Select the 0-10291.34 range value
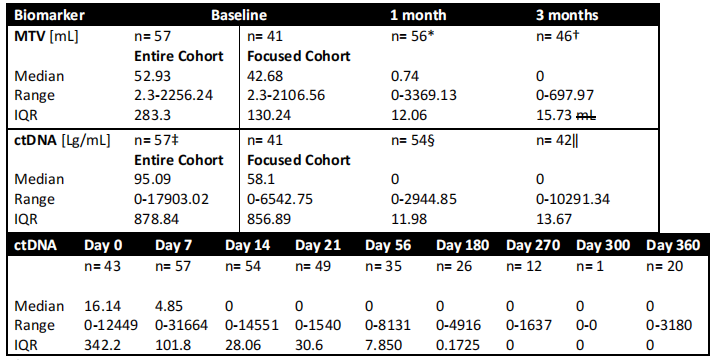Screen dimensions: 712x360 click(573, 199)
